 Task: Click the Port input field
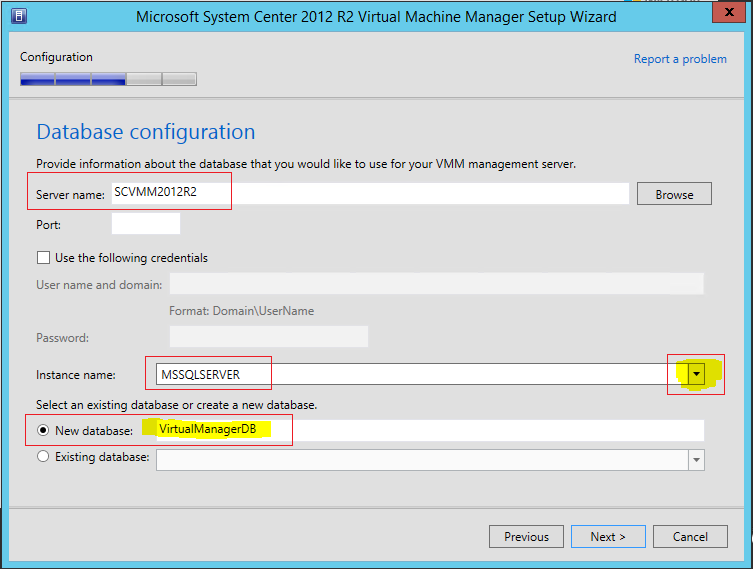coord(146,224)
